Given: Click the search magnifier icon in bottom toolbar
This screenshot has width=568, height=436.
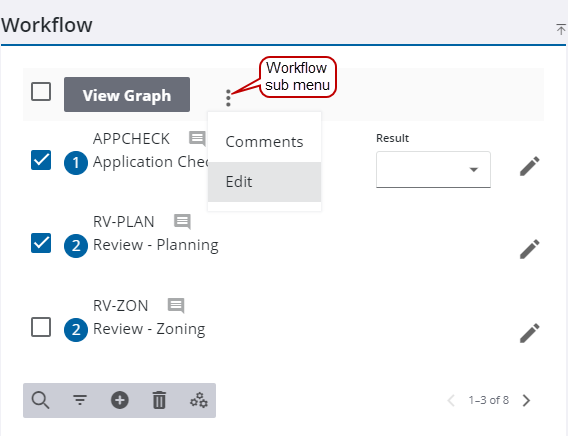Looking at the screenshot, I should coord(40,400).
